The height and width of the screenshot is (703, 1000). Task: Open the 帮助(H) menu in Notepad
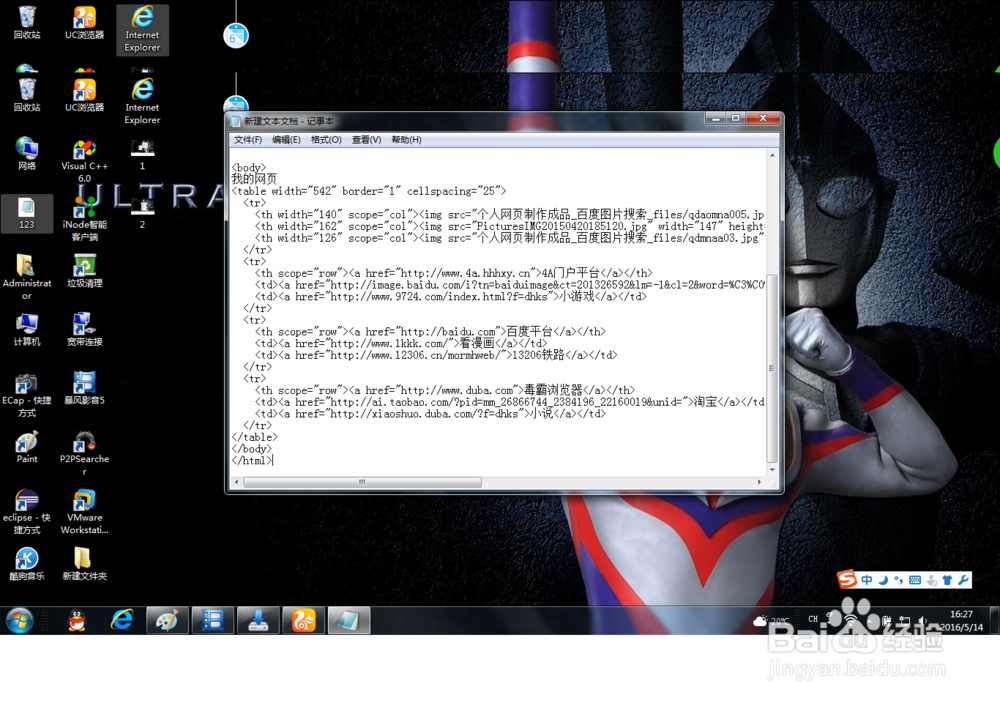click(x=406, y=140)
